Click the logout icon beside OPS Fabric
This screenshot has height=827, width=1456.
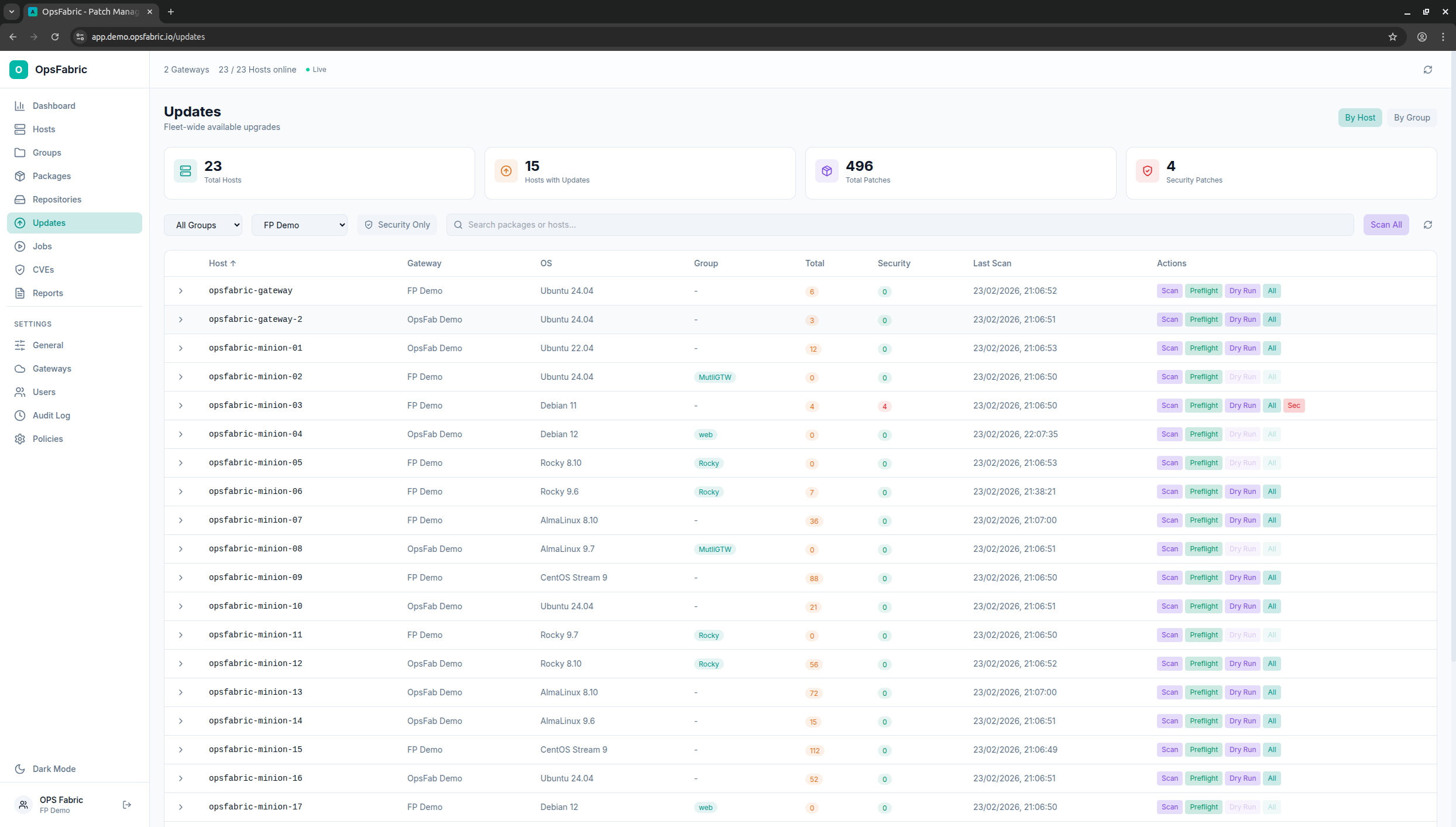tap(127, 805)
